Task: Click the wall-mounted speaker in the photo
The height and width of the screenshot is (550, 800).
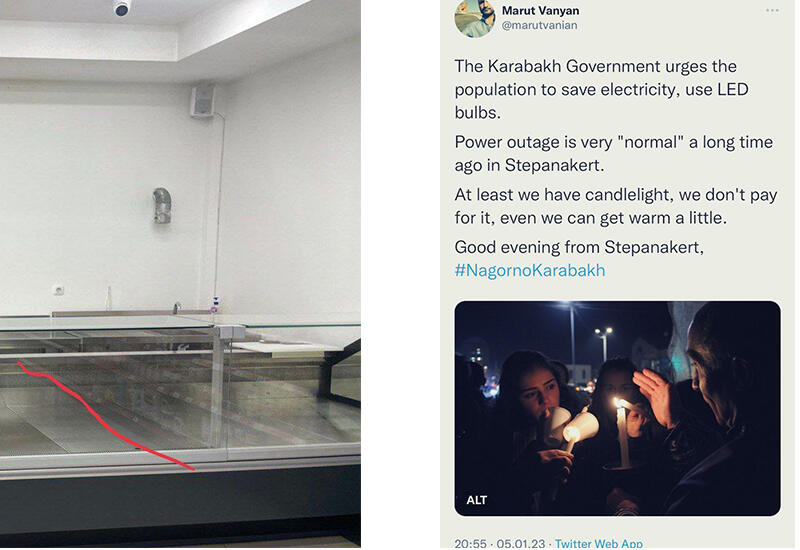Action: pos(203,101)
